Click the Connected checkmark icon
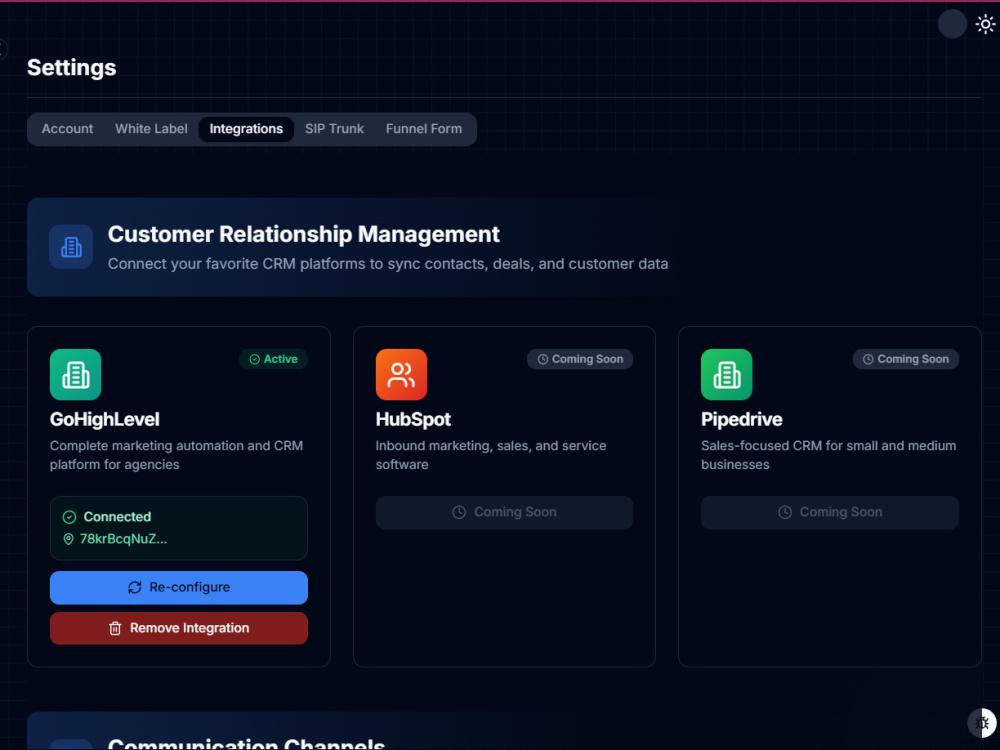This screenshot has width=1000, height=750. [x=70, y=517]
